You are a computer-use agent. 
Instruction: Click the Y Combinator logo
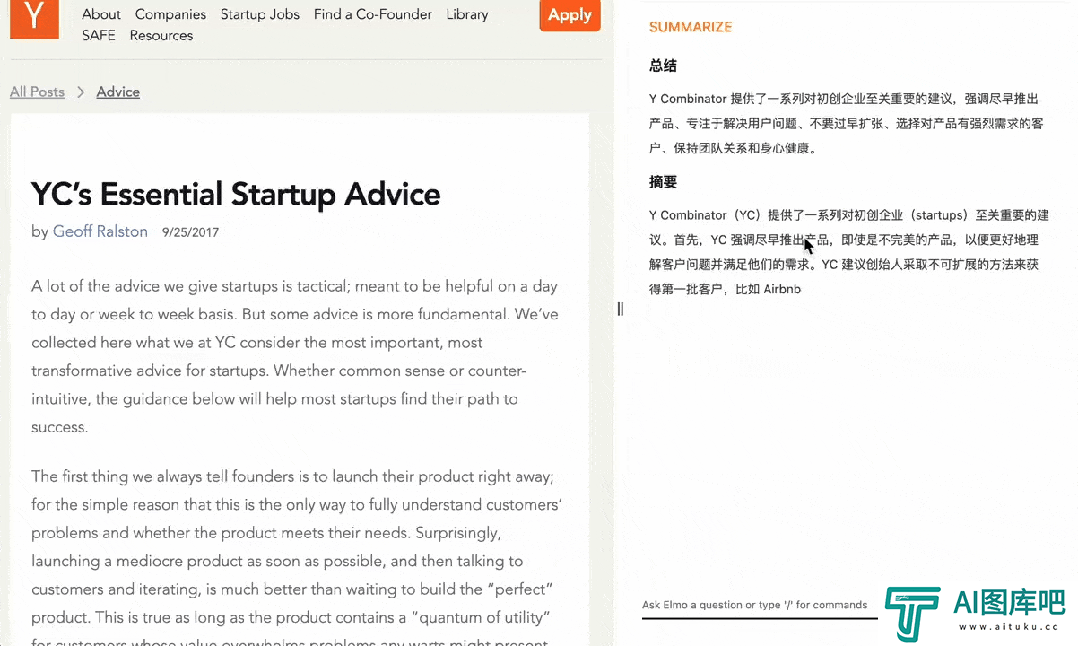[34, 17]
